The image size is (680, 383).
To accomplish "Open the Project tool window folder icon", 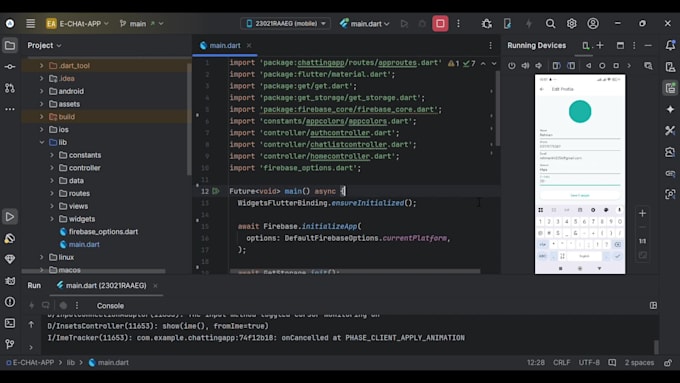I will point(10,46).
